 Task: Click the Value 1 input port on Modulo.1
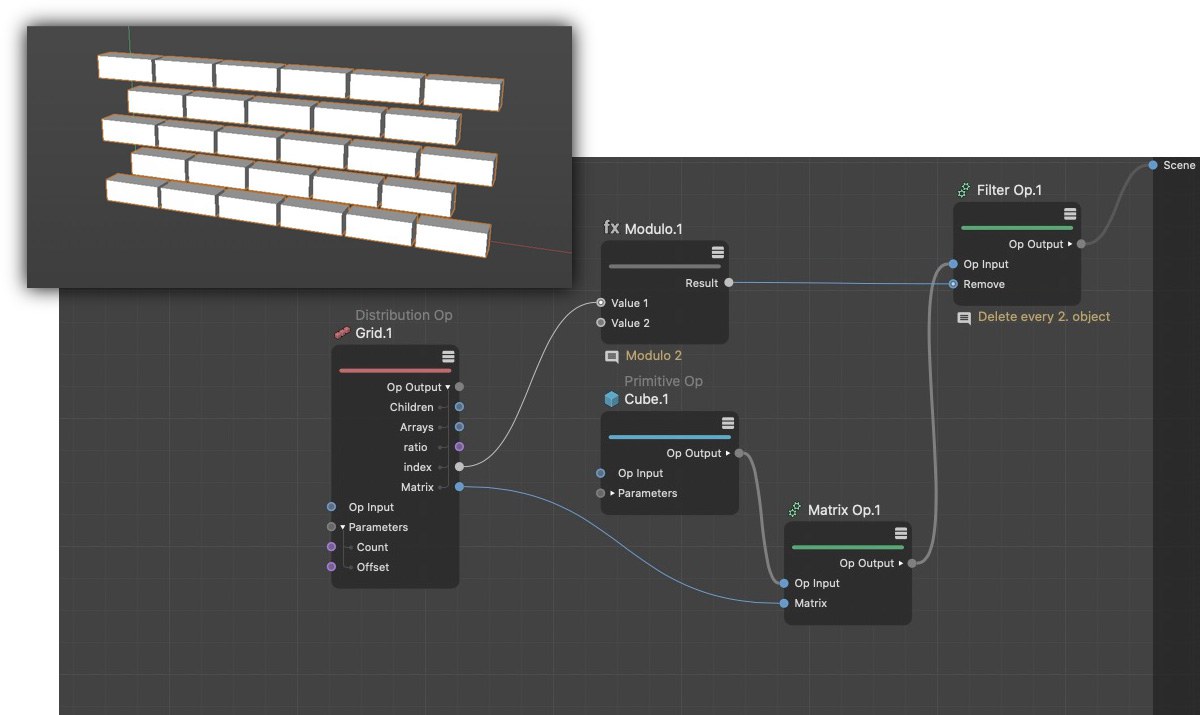pyautogui.click(x=601, y=303)
